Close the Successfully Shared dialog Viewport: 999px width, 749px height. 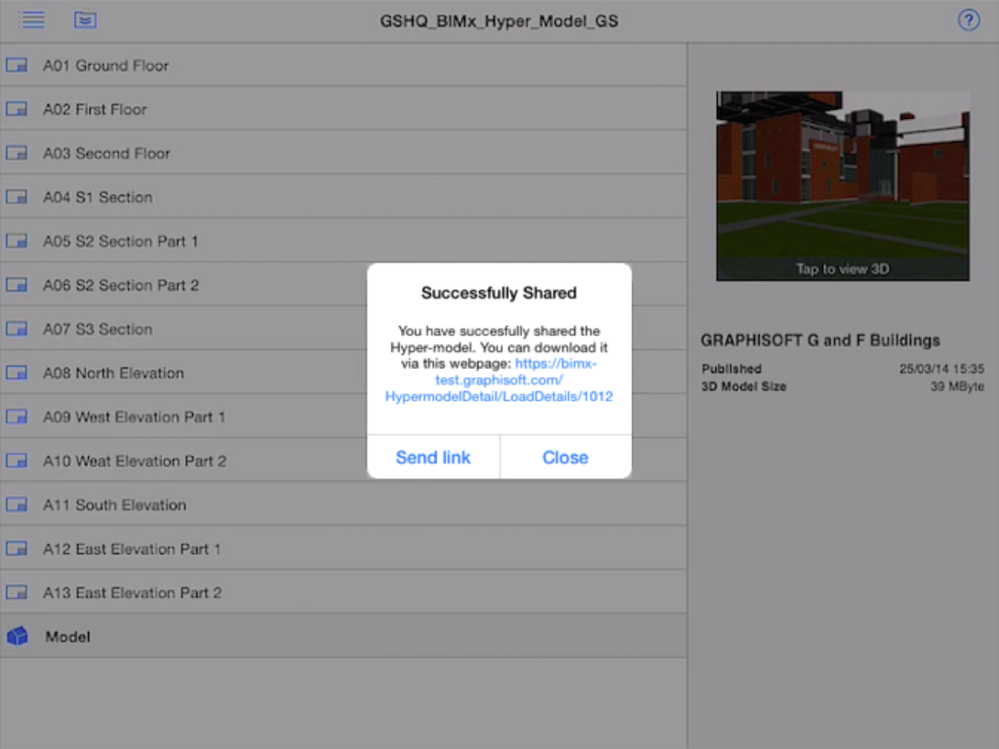(565, 457)
